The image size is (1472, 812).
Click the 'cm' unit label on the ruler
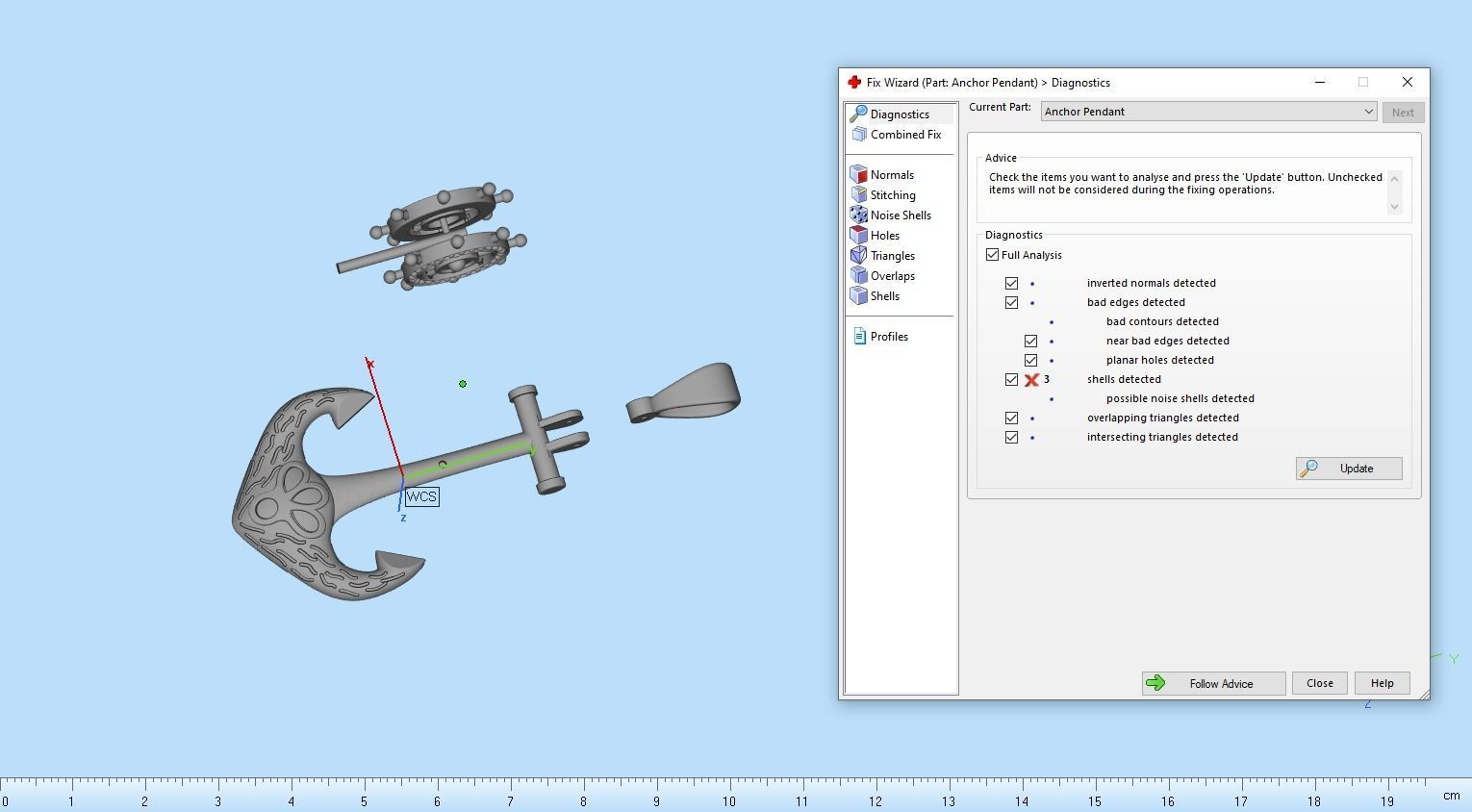(x=1451, y=796)
